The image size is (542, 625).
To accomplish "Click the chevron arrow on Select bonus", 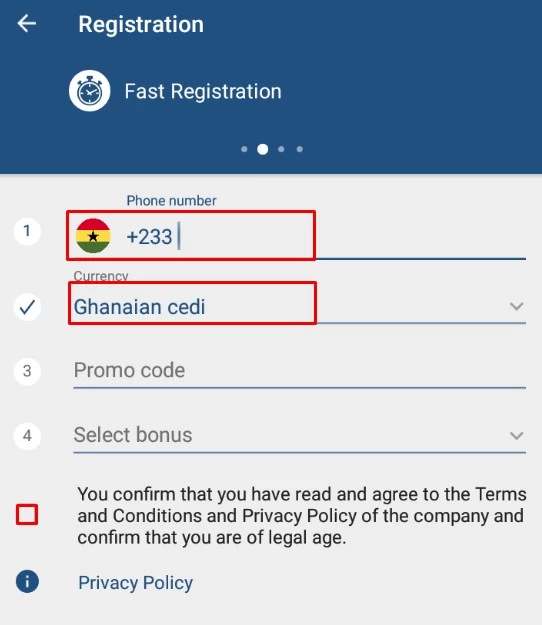I will point(516,436).
